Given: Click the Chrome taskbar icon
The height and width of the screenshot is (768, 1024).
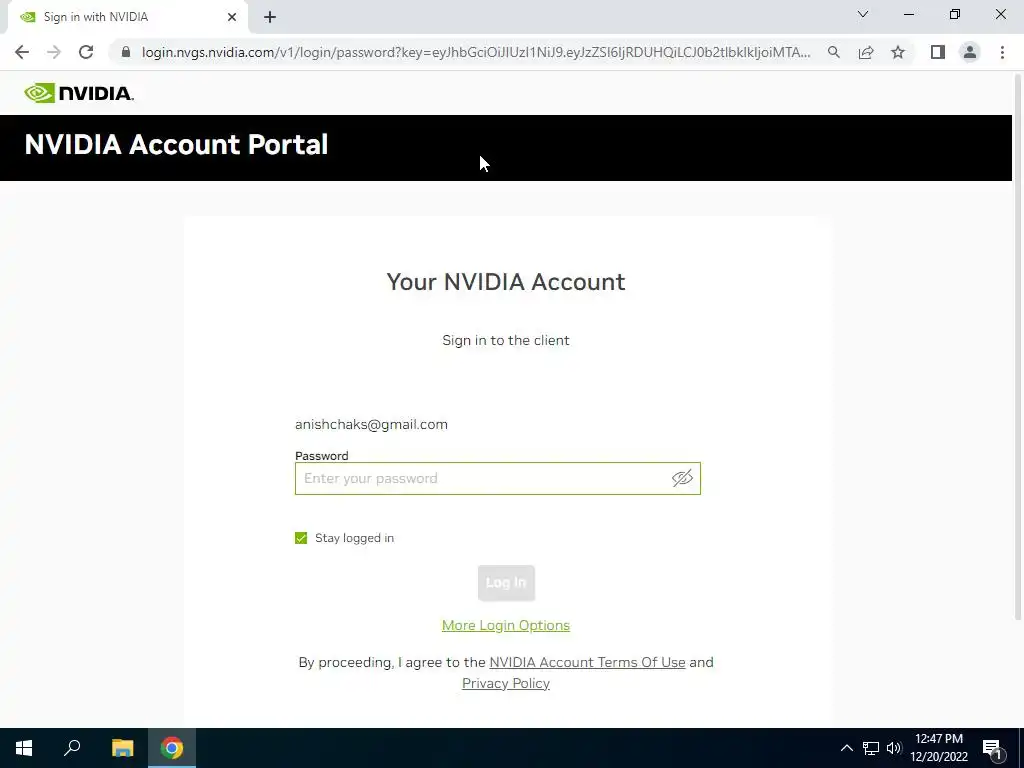Looking at the screenshot, I should pyautogui.click(x=172, y=748).
